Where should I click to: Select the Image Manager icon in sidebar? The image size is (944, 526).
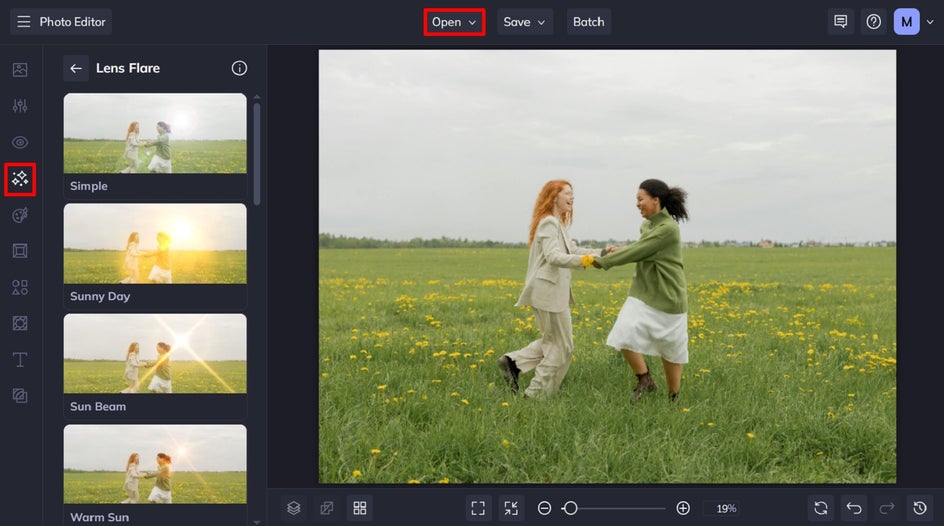(x=20, y=70)
